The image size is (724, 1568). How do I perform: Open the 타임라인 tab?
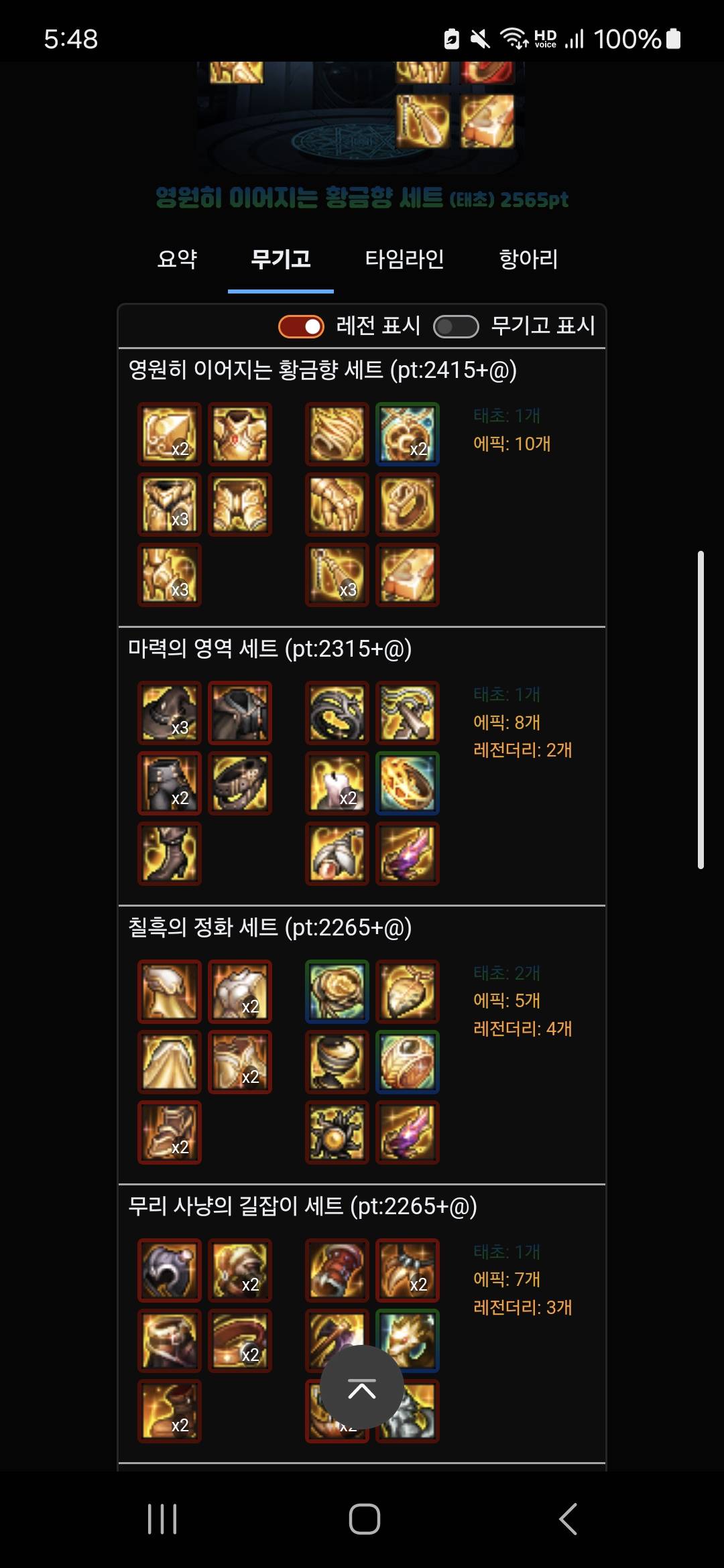point(404,259)
